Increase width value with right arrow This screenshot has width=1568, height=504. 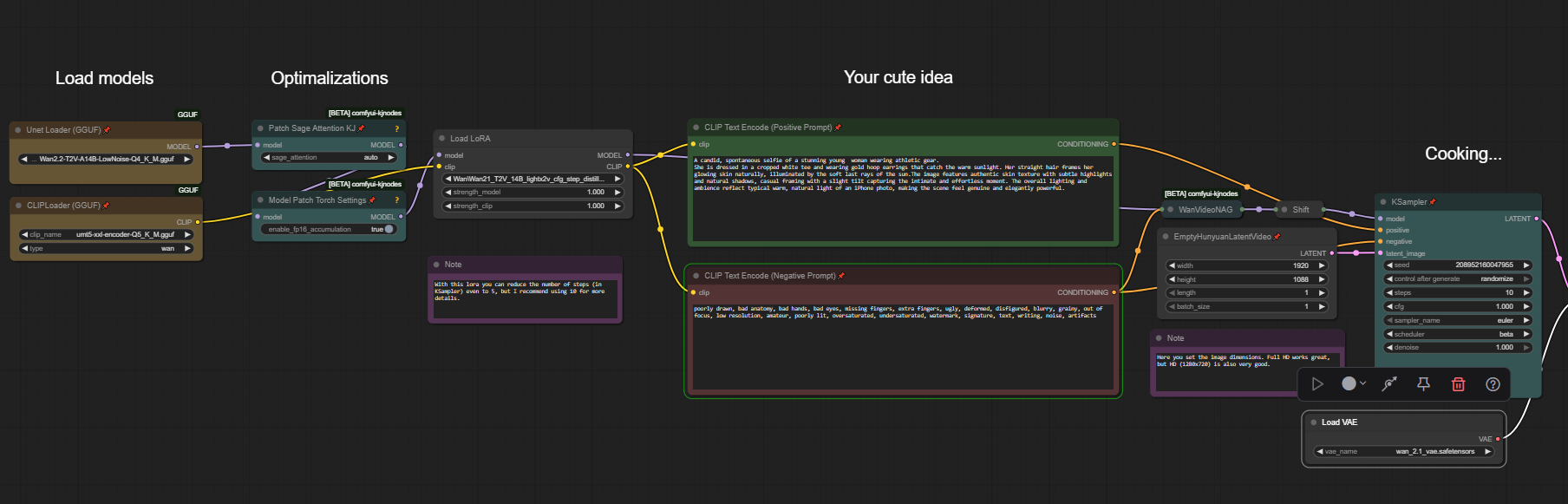(x=1322, y=265)
